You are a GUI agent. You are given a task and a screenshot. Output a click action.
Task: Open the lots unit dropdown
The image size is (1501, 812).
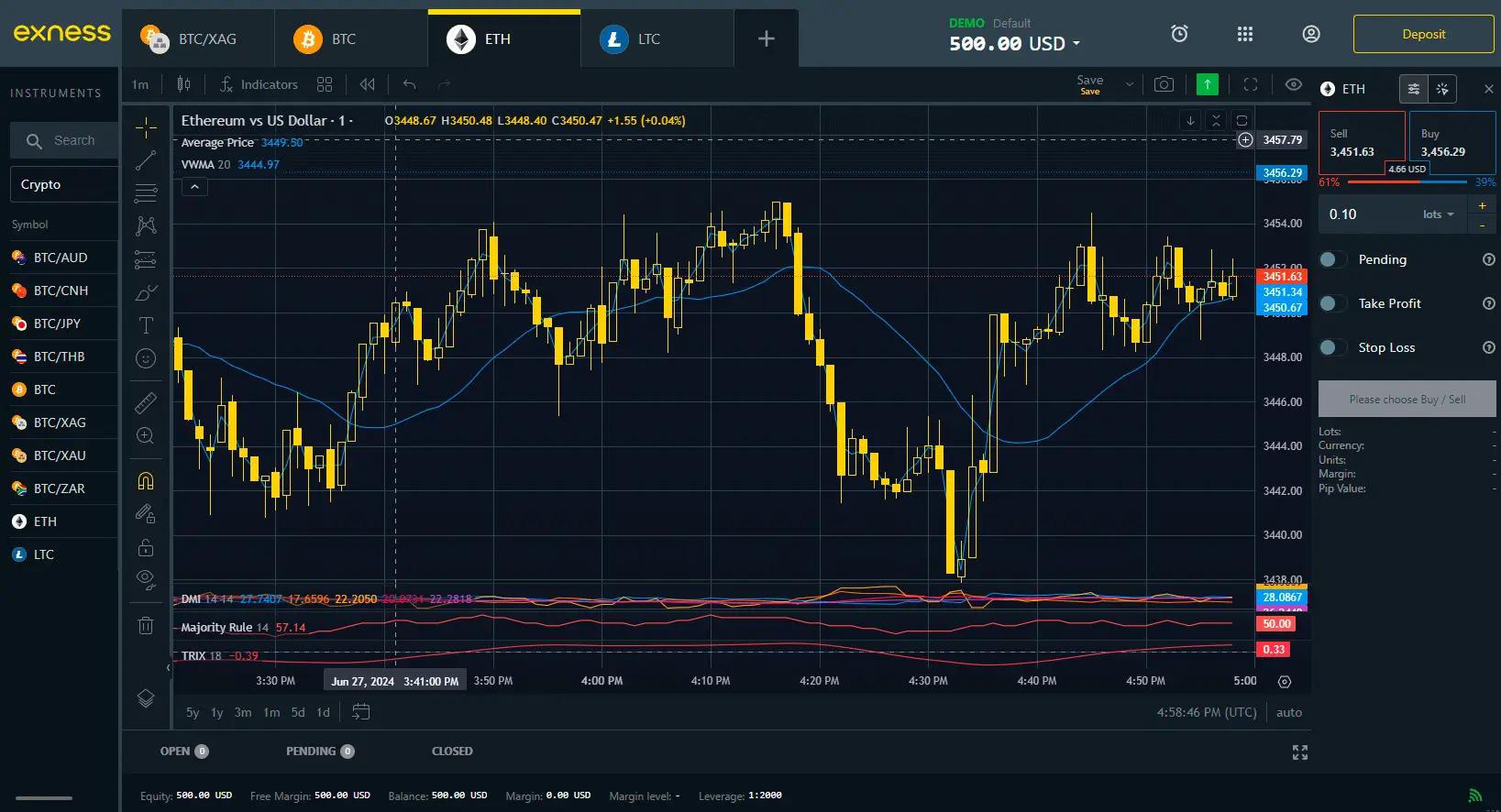[x=1438, y=214]
